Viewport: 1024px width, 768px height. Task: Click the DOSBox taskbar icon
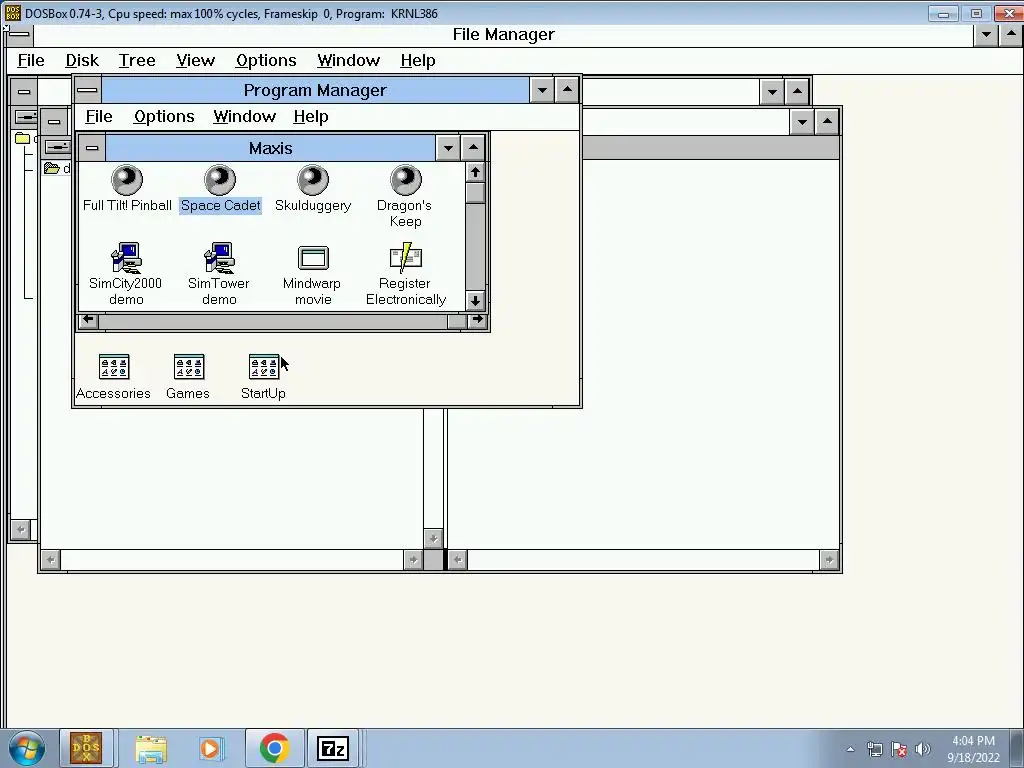click(x=86, y=748)
